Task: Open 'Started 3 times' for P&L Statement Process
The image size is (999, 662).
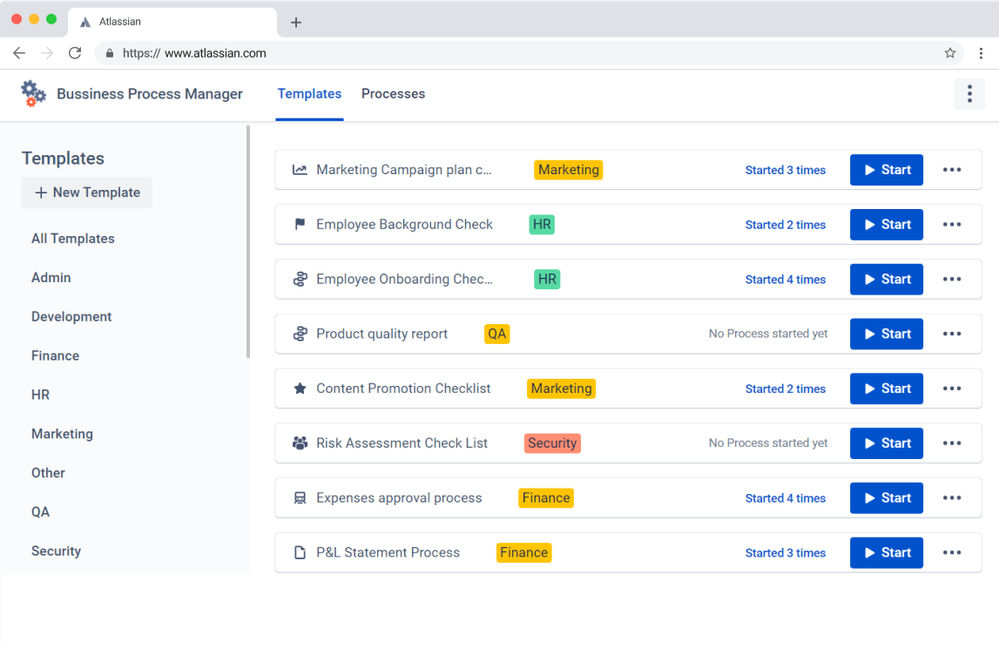Action: point(785,553)
